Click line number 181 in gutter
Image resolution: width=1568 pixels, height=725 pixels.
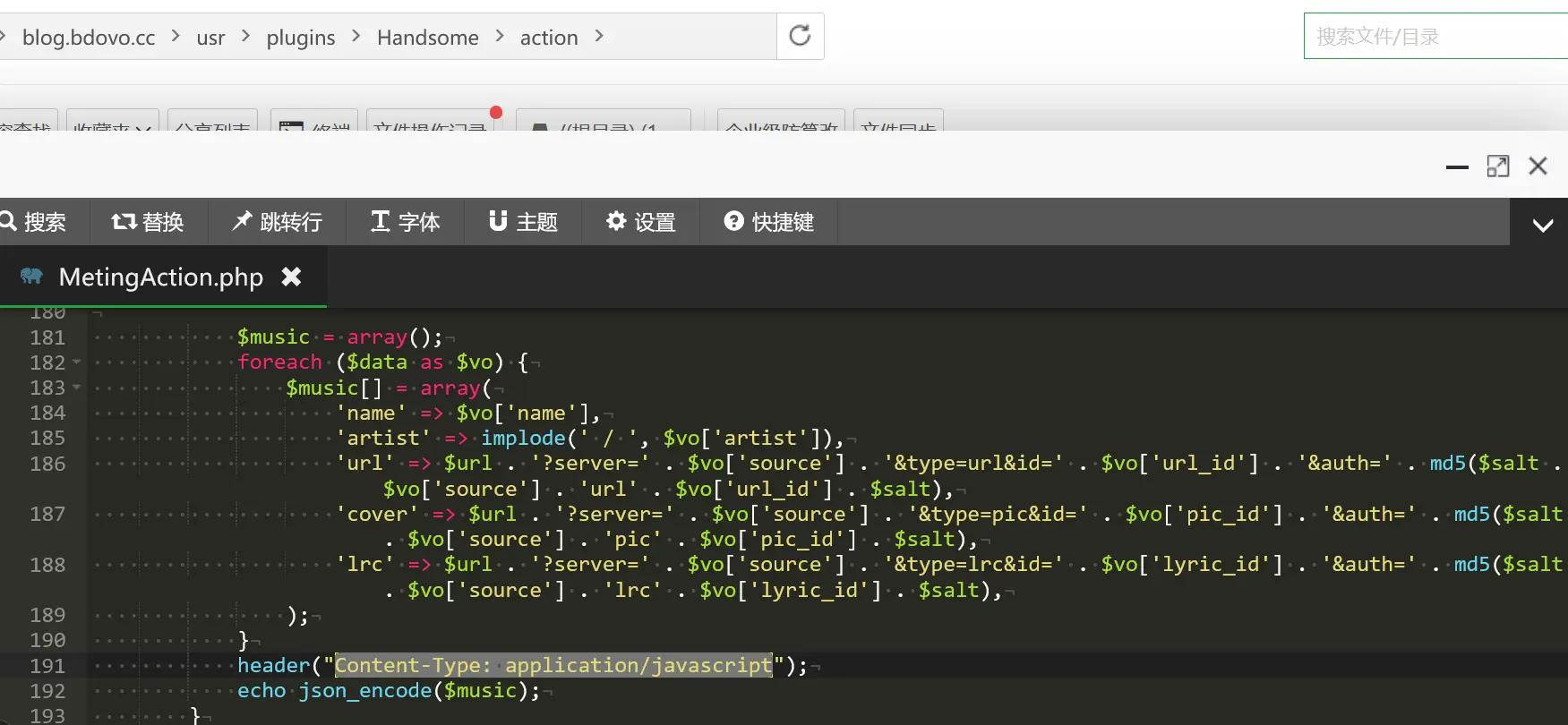point(47,337)
